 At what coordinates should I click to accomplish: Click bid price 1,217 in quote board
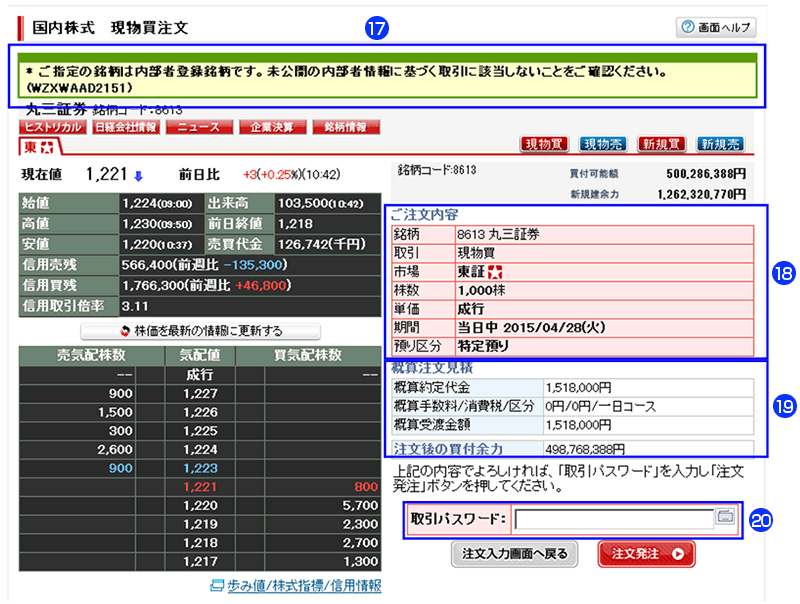[200, 562]
